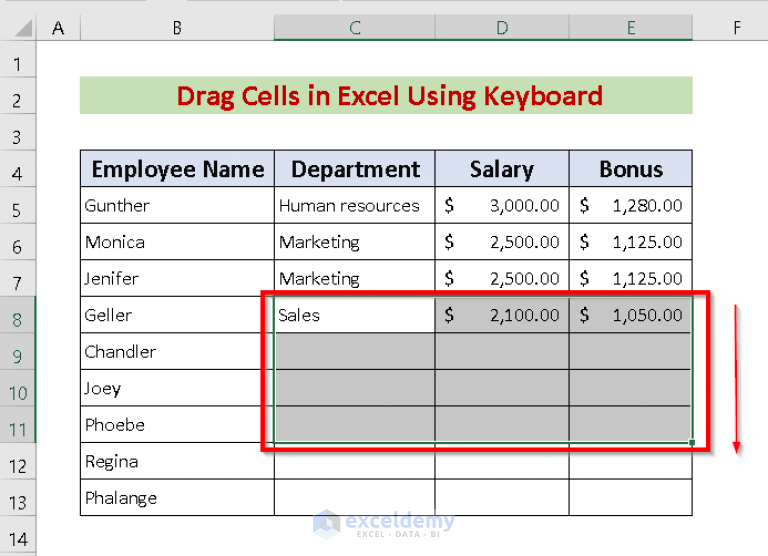Select Jenifer's salary cell 2,500.00
The width and height of the screenshot is (768, 556).
pyautogui.click(x=502, y=279)
